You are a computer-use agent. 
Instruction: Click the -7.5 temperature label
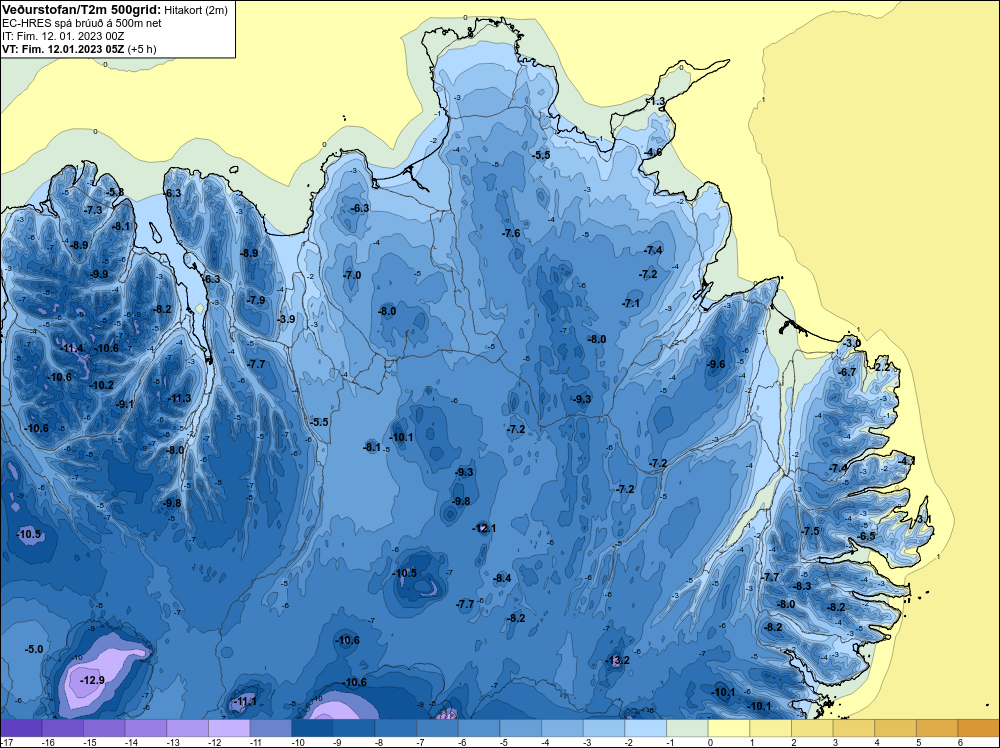811,531
